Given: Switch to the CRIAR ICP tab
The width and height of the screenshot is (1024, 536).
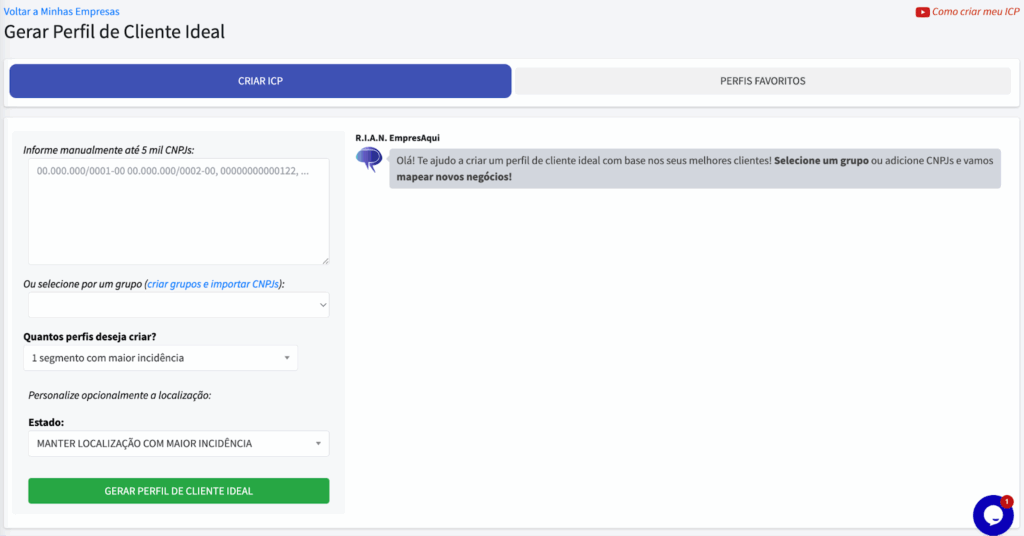Looking at the screenshot, I should (260, 81).
